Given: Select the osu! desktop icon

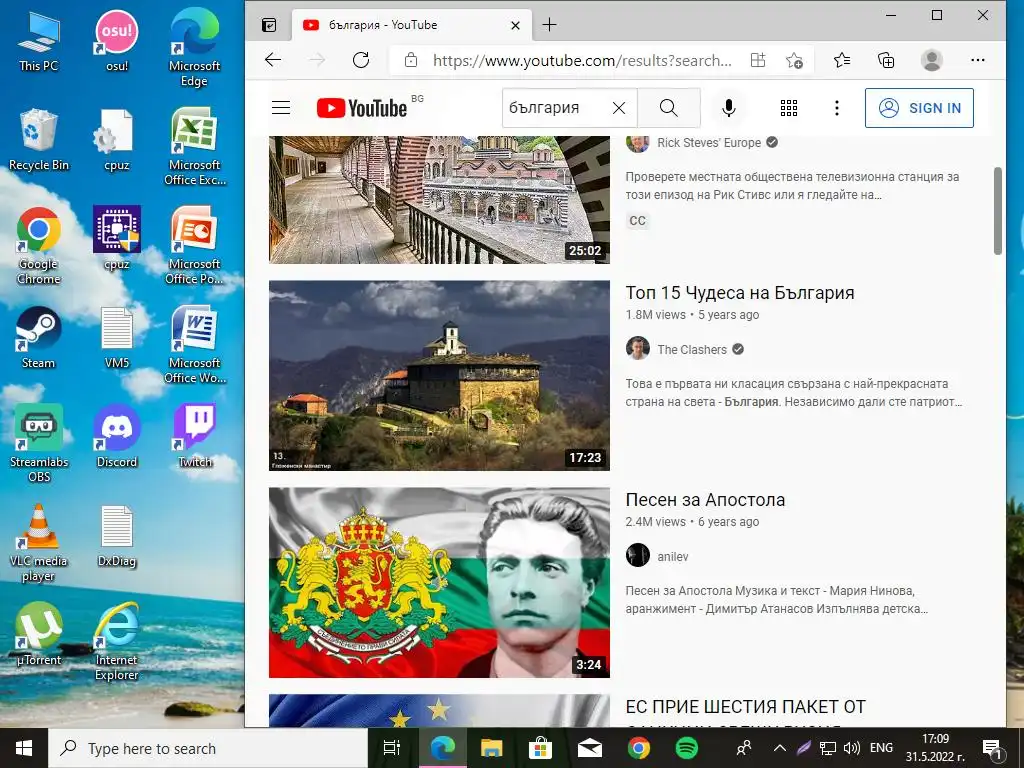Looking at the screenshot, I should [117, 41].
